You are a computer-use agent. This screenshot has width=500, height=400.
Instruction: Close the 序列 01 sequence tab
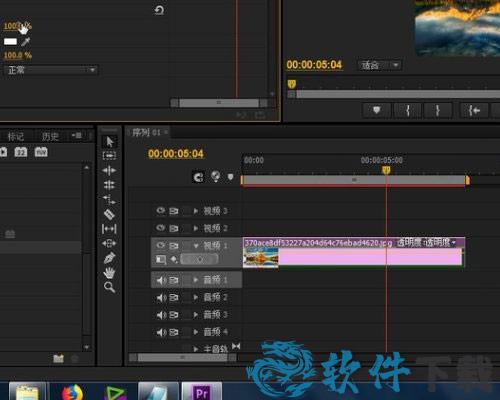click(x=166, y=132)
